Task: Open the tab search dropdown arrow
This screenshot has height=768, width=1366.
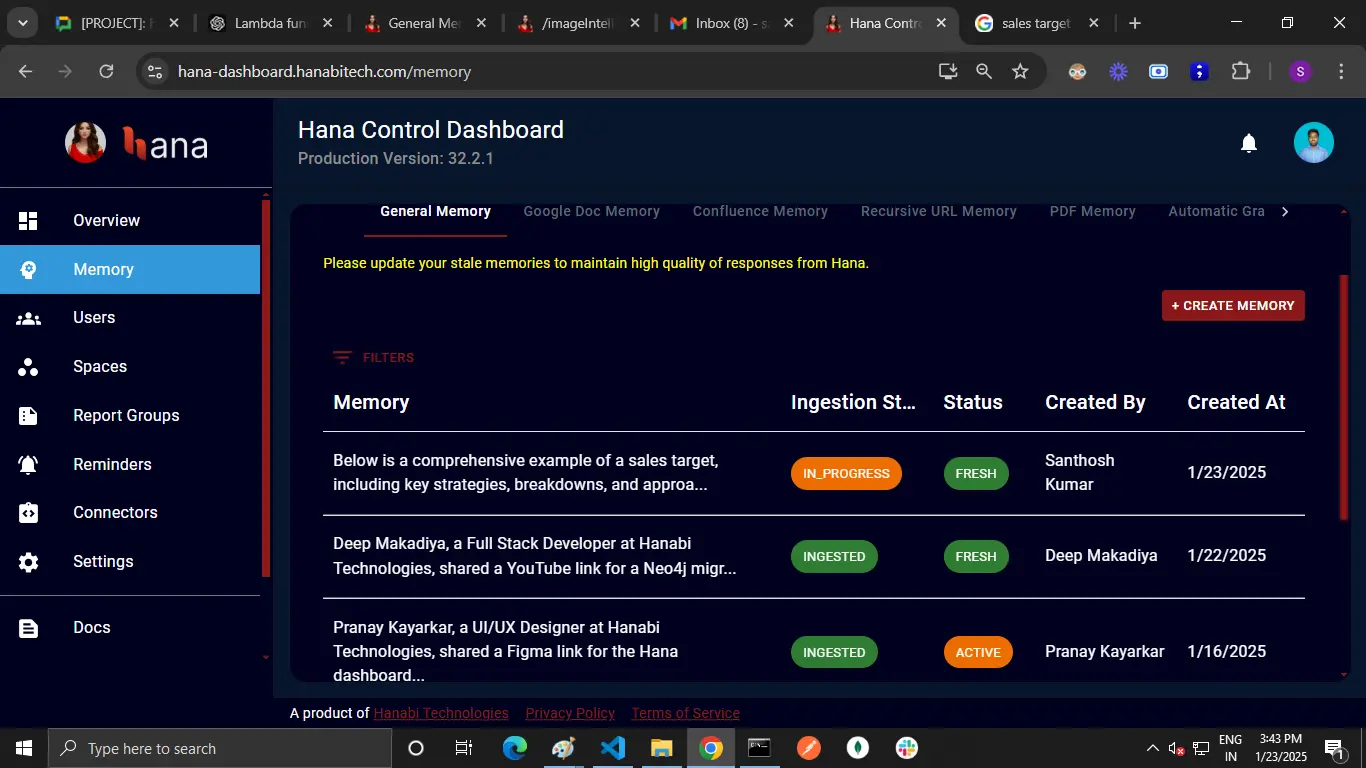Action: pos(22,23)
